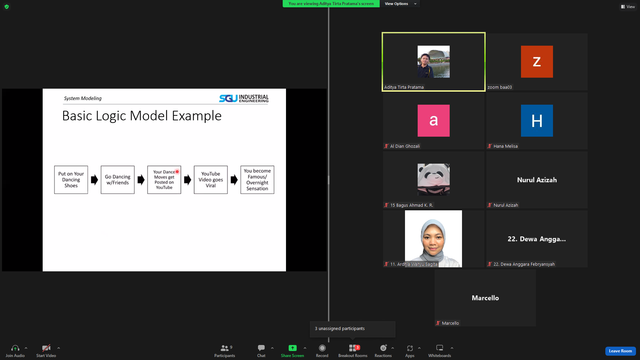
Task: Click the 3 unassigned participants tooltip
Action: (353, 329)
